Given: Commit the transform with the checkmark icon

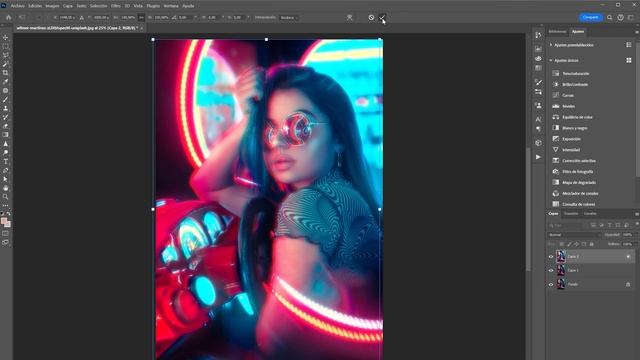Looking at the screenshot, I should tap(382, 18).
